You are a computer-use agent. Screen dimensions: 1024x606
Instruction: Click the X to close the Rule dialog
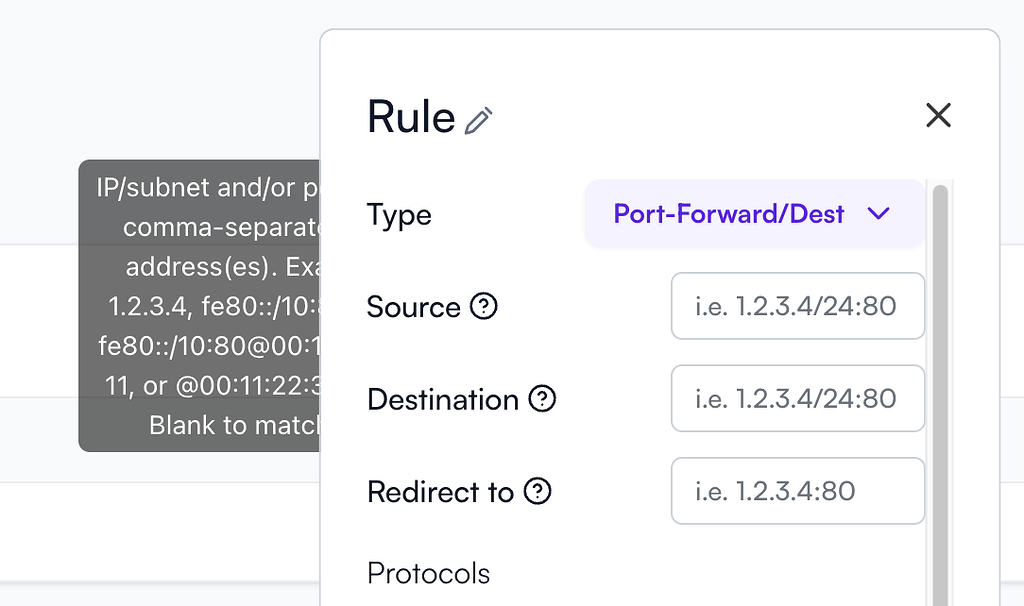(x=938, y=115)
